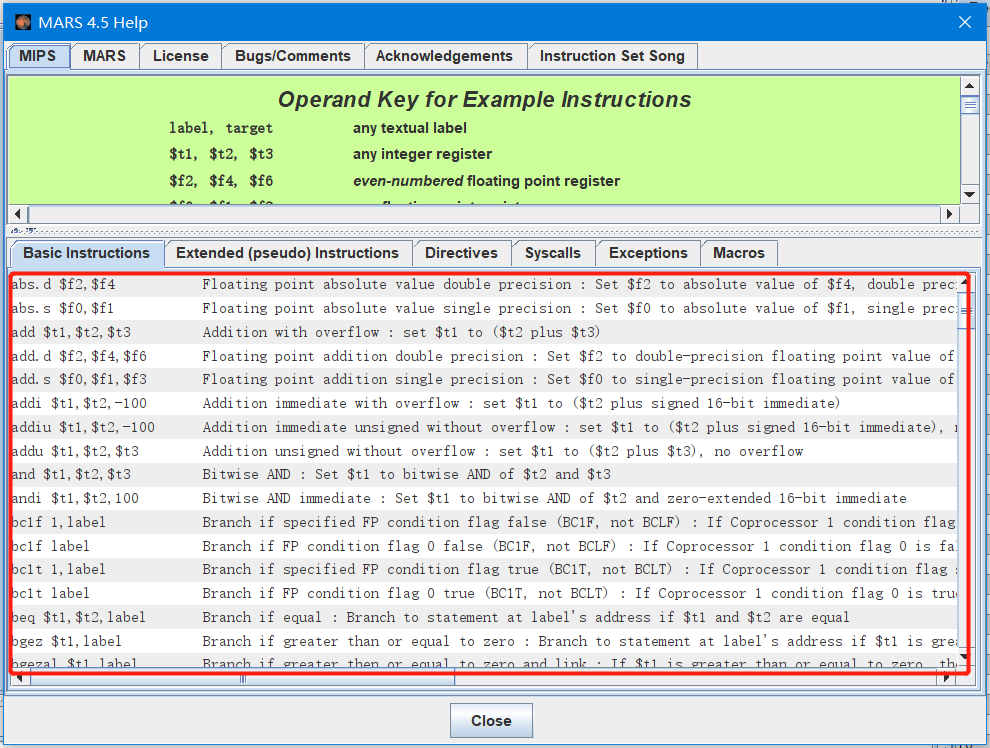Image resolution: width=990 pixels, height=748 pixels.
Task: Select the and $t1,$t2,$t3 row
Action: pos(484,475)
